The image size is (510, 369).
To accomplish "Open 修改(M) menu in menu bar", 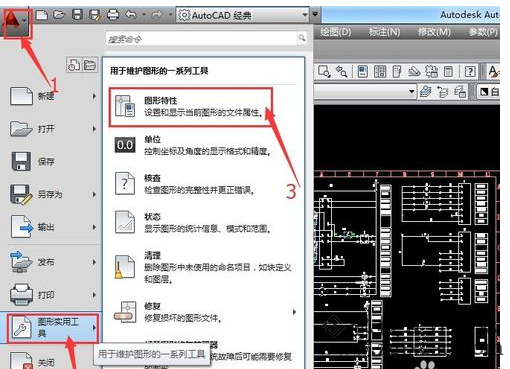I will coord(434,32).
